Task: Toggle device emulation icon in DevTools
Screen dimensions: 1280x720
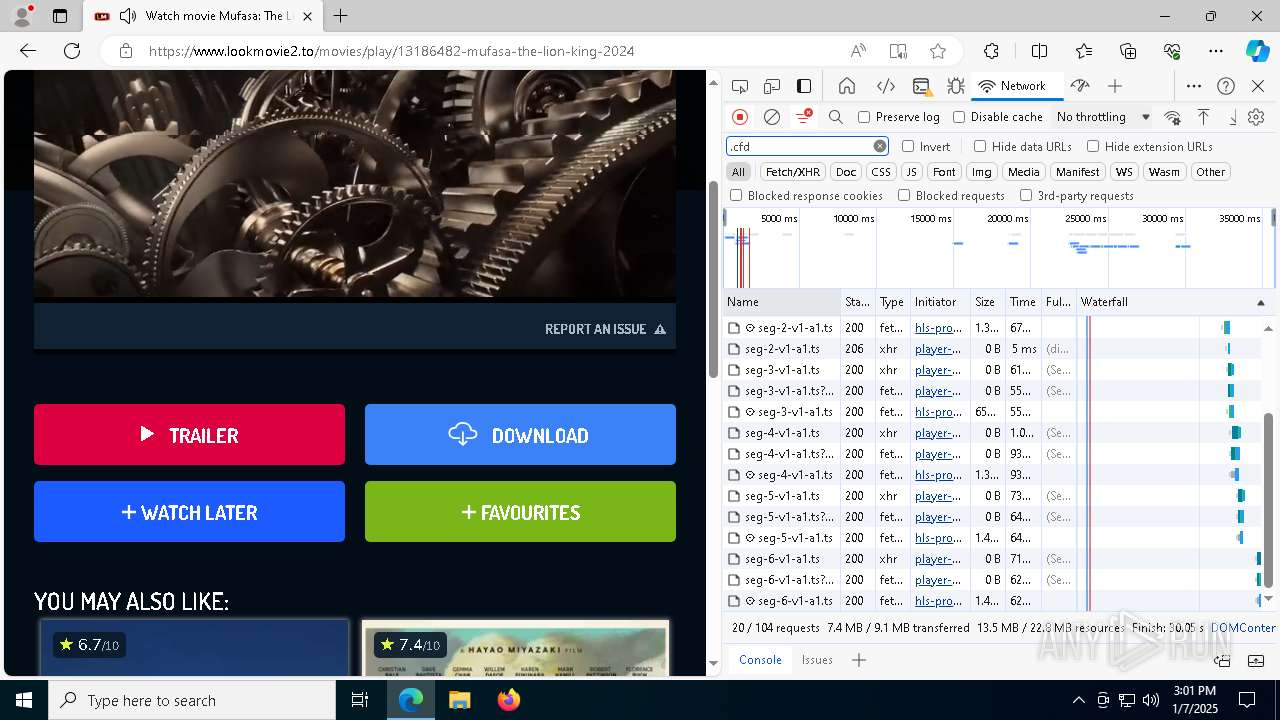Action: point(772,86)
